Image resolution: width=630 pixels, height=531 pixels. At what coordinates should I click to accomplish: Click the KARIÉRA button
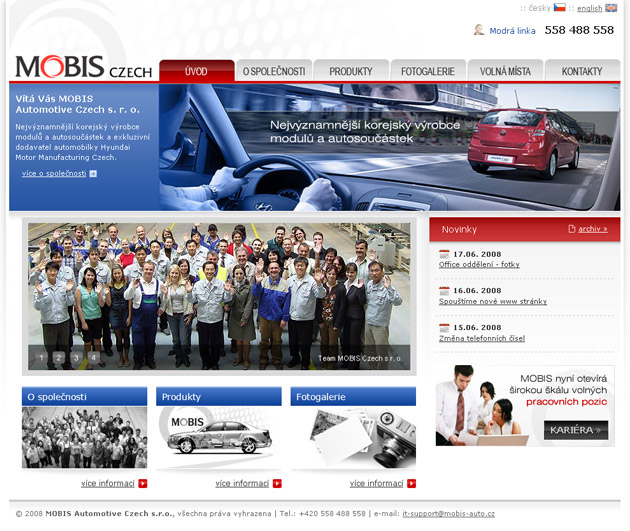(x=576, y=430)
